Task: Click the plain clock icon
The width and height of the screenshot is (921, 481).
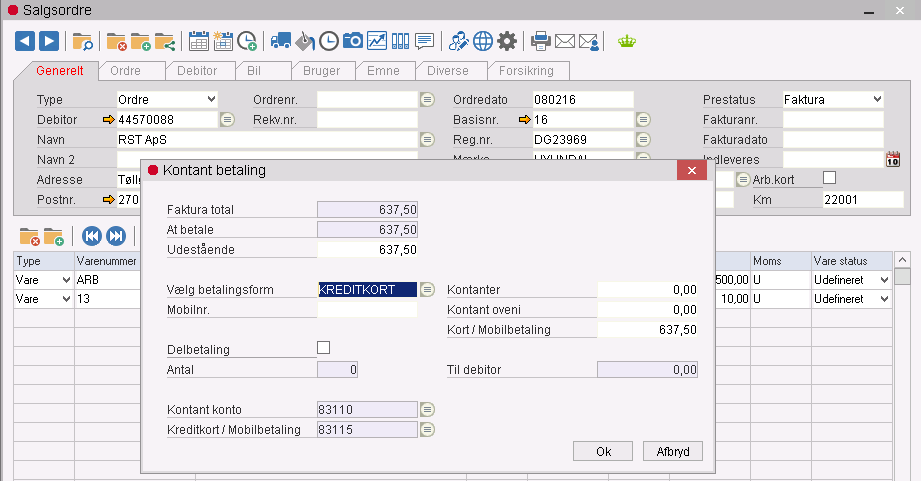Action: click(x=329, y=41)
